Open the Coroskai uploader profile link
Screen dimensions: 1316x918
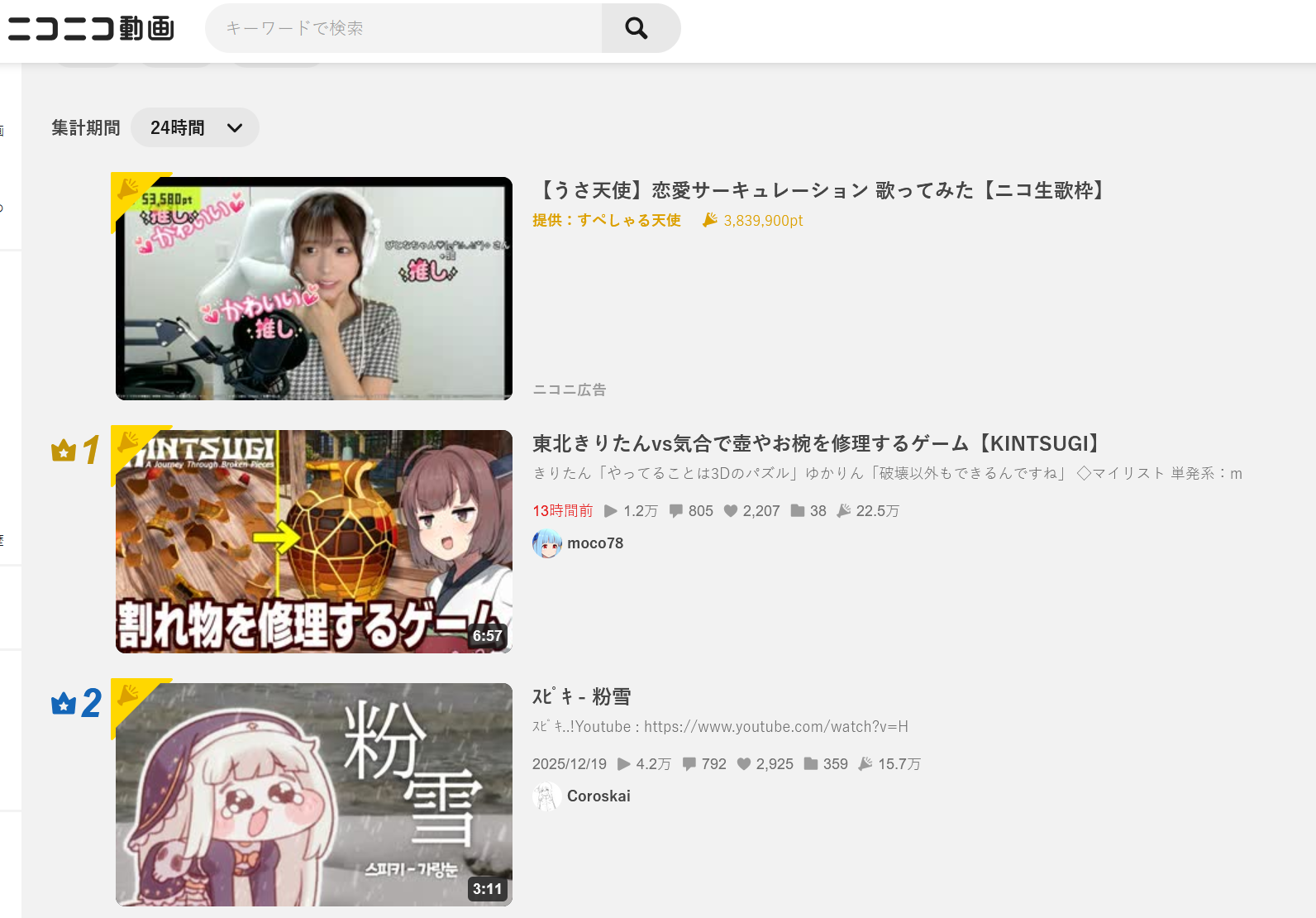pos(598,796)
